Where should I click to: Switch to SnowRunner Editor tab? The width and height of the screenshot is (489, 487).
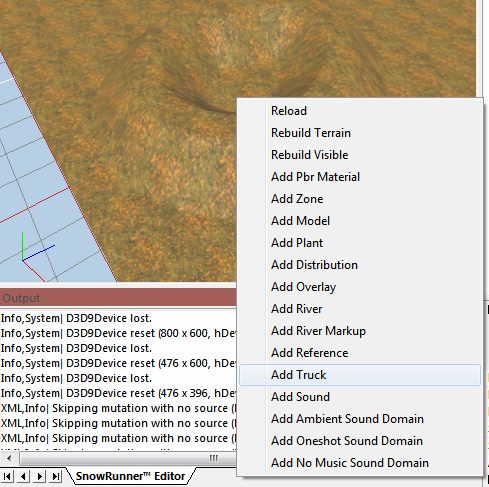tap(130, 476)
